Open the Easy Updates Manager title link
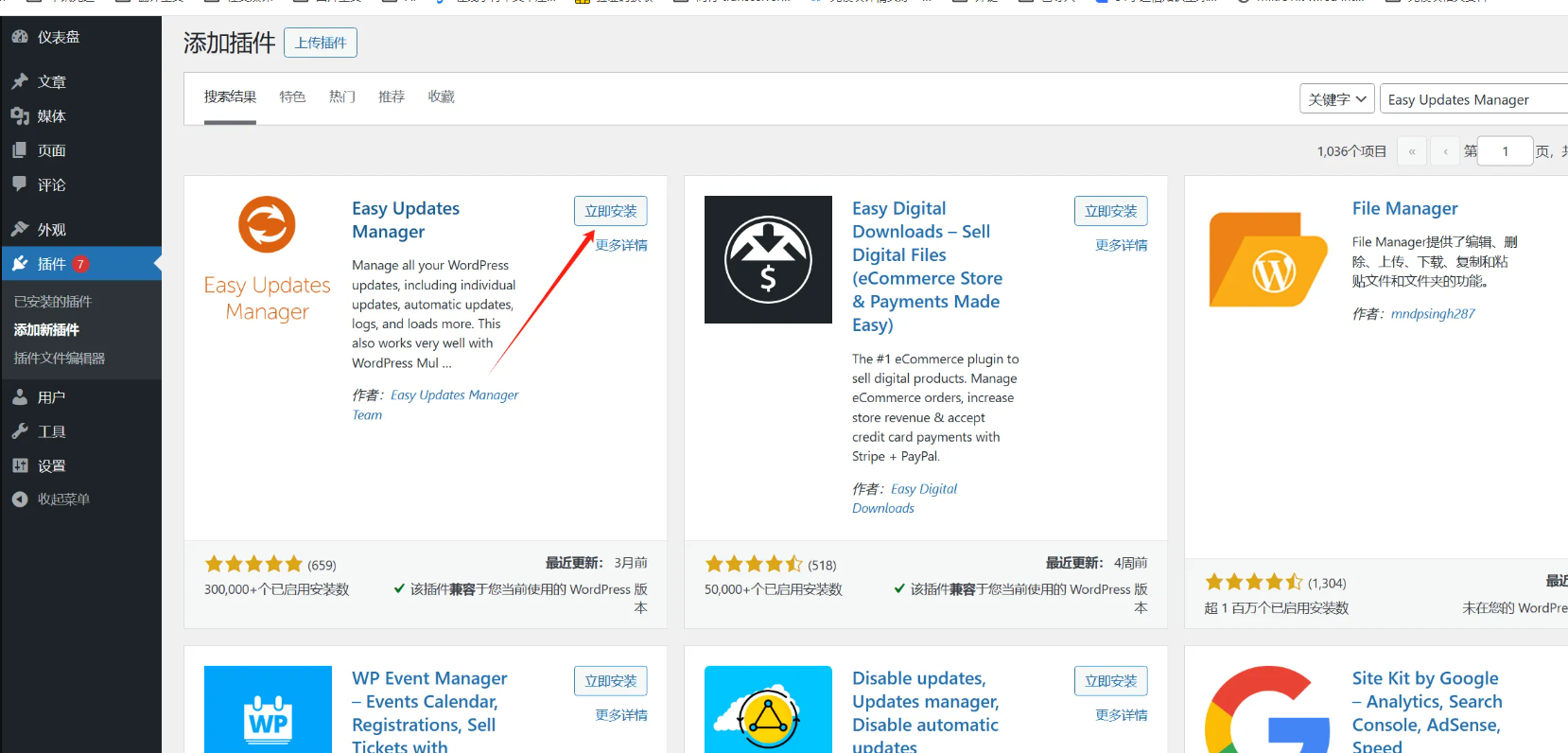 (406, 219)
